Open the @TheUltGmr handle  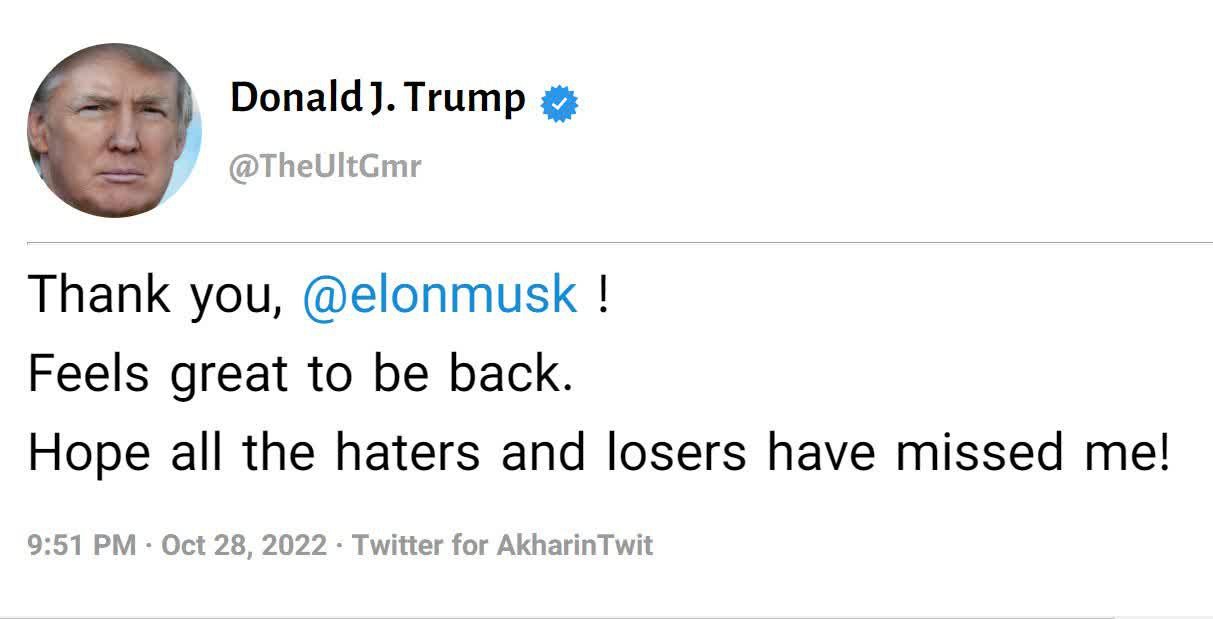325,166
